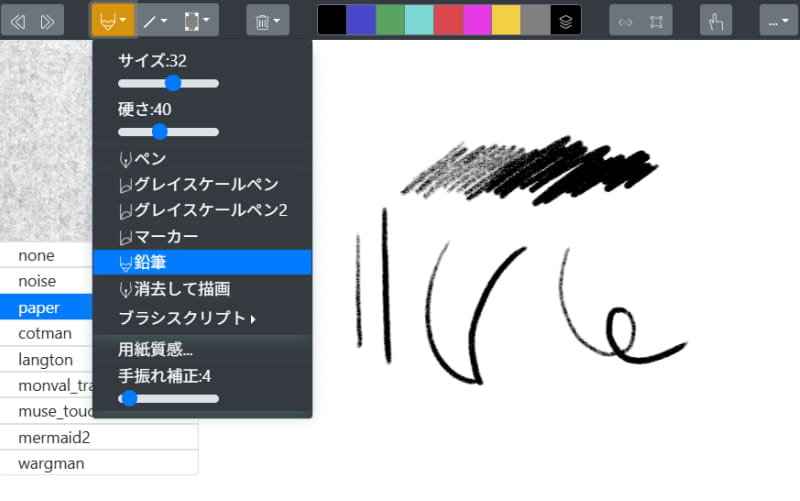Select the muse_touch texture in list
800x501 pixels.
pos(46,411)
